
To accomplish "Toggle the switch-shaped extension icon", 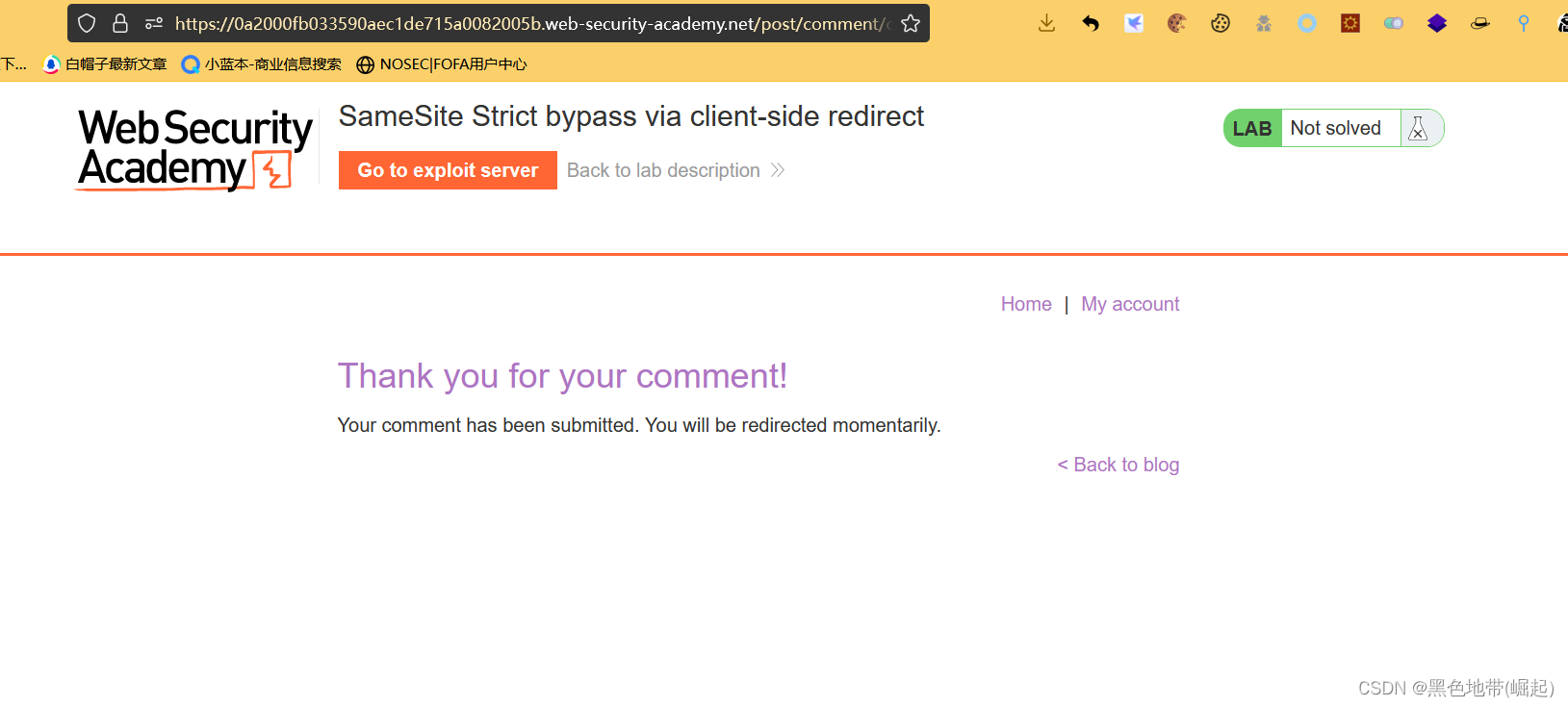I will point(1394,23).
